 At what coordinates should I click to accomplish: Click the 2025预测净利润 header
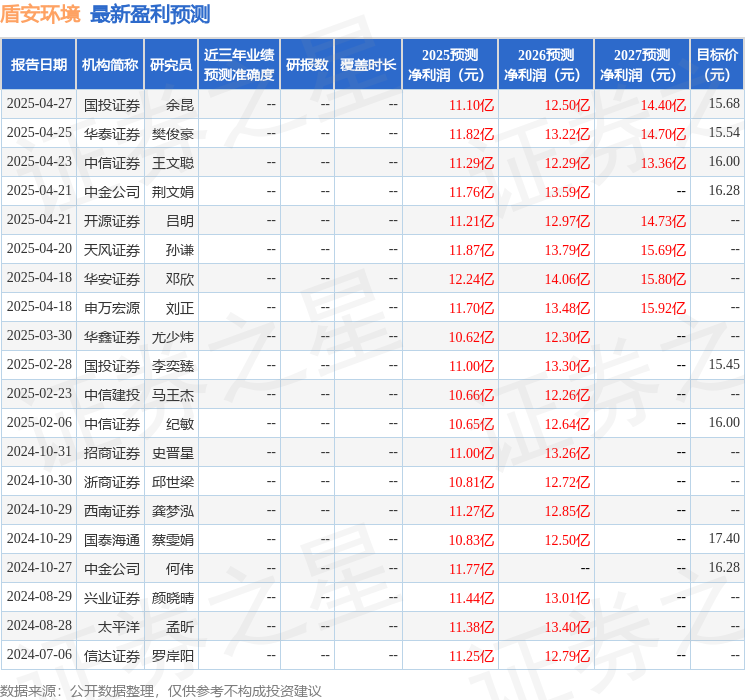pos(450,65)
